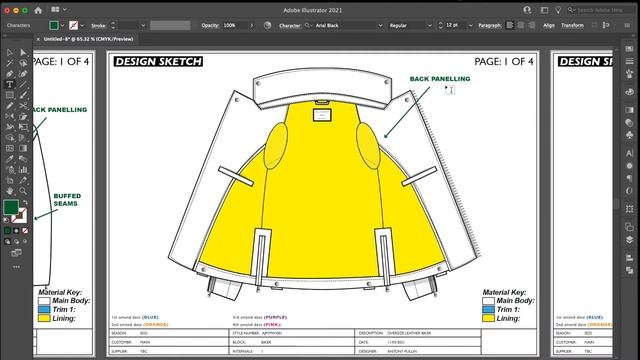Open the Paragraph panel link
The height and width of the screenshot is (360, 640).
tap(489, 25)
